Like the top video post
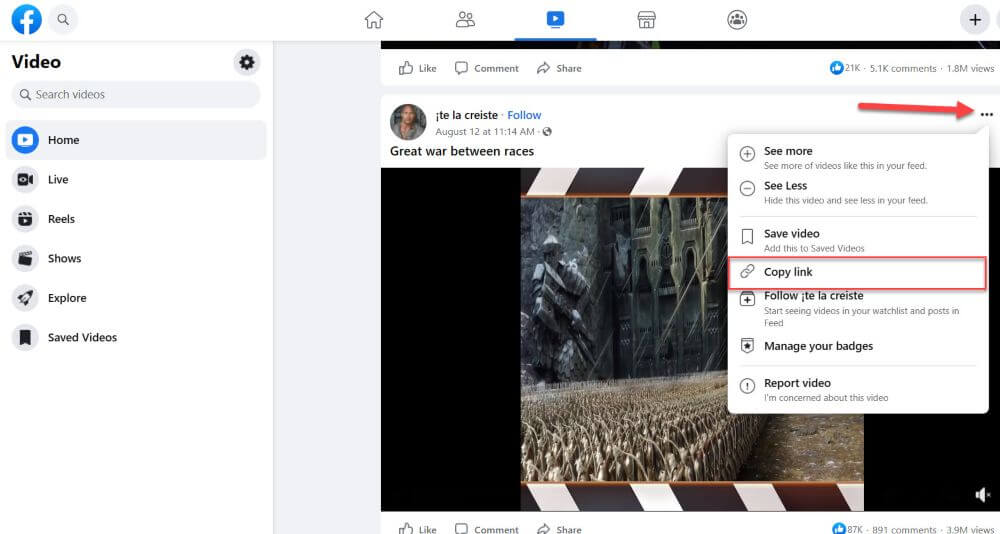1000x534 pixels. [418, 68]
